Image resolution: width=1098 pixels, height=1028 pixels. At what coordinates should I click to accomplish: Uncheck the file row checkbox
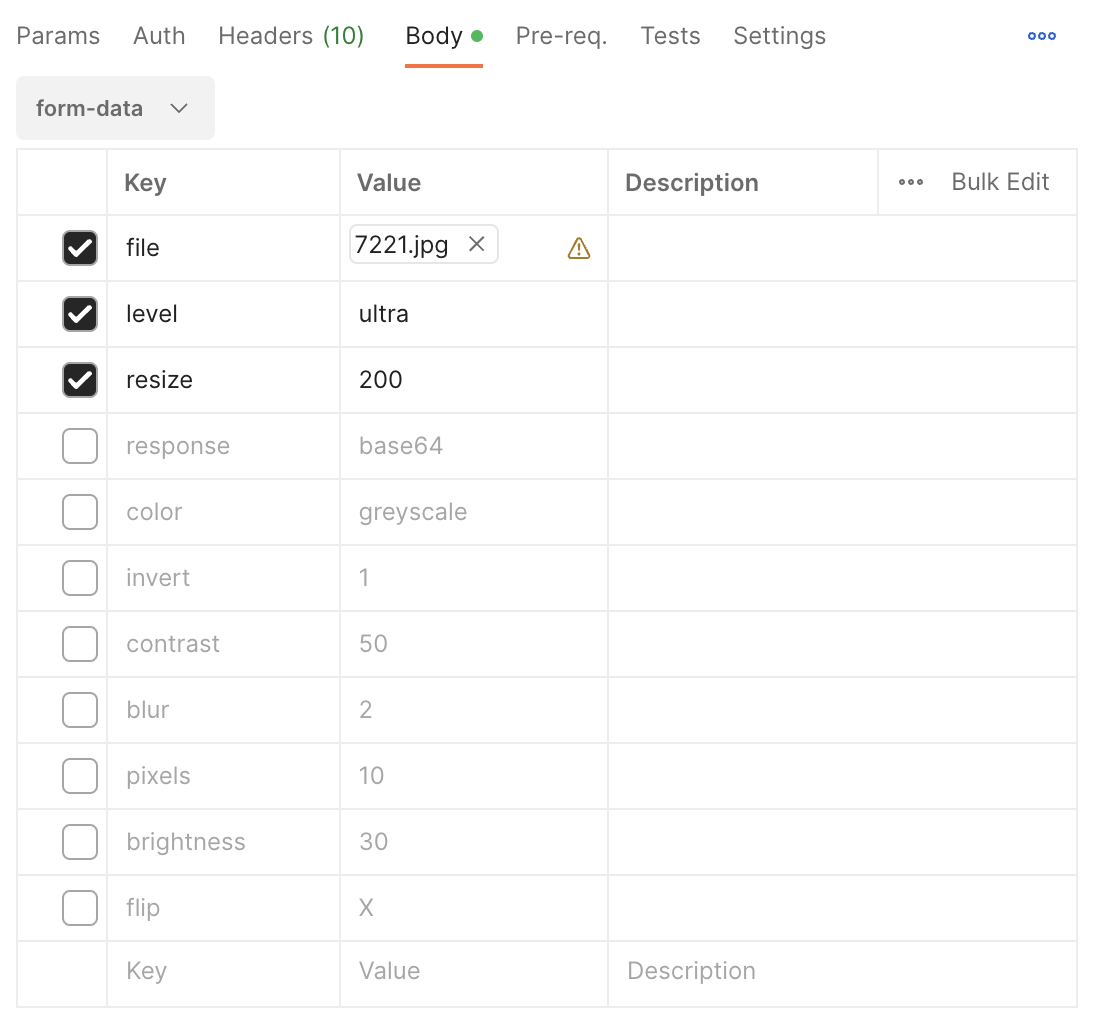80,248
